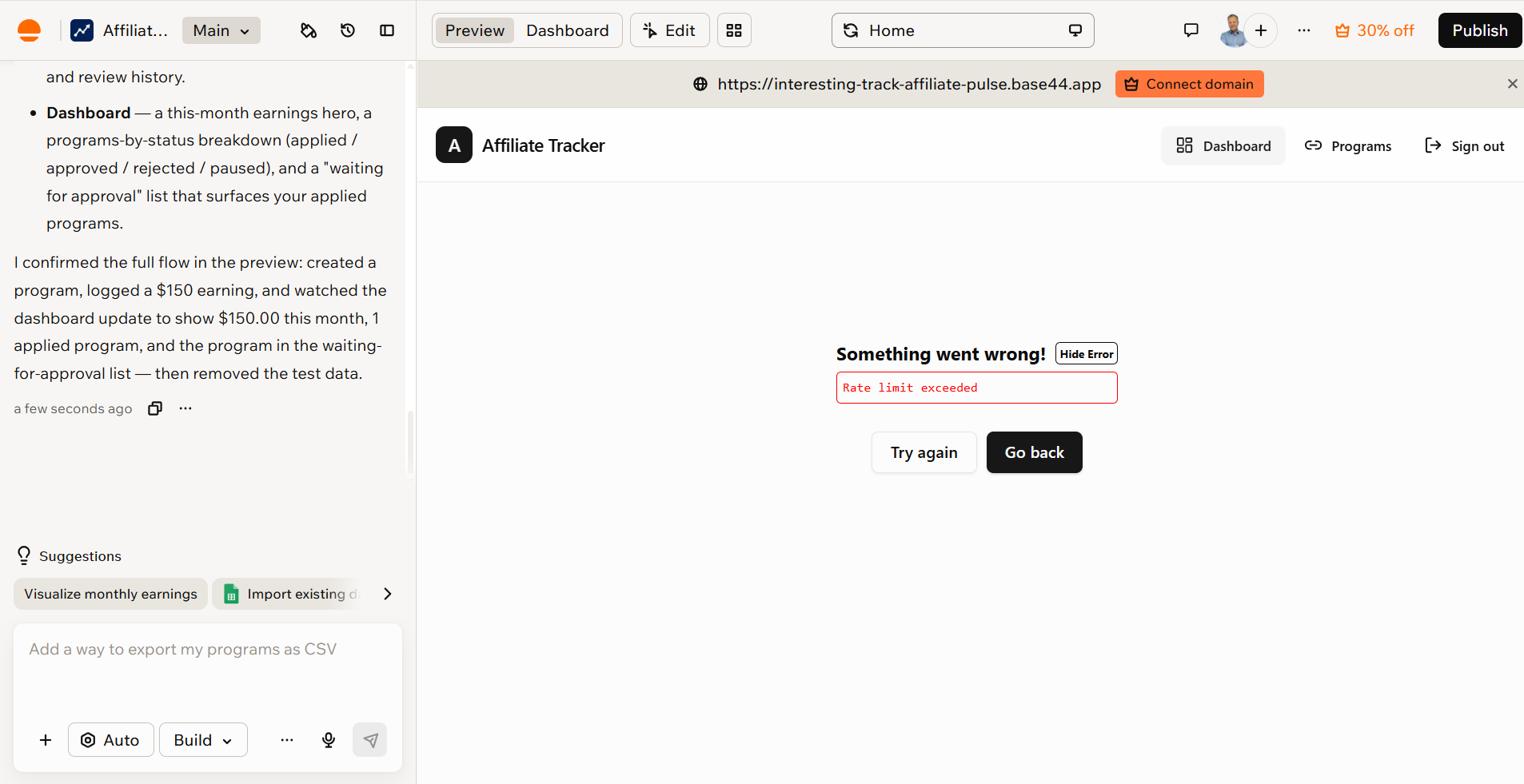1524x784 pixels.
Task: Click the attach plus icon
Action: coord(46,740)
